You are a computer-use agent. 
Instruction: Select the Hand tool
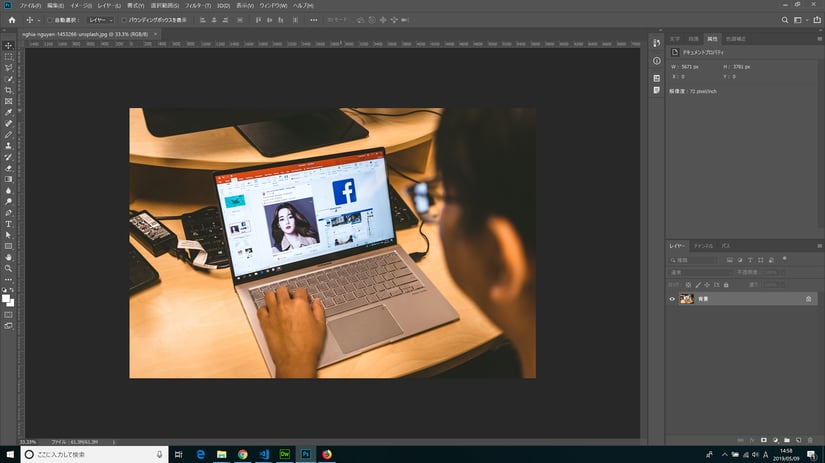click(8, 257)
